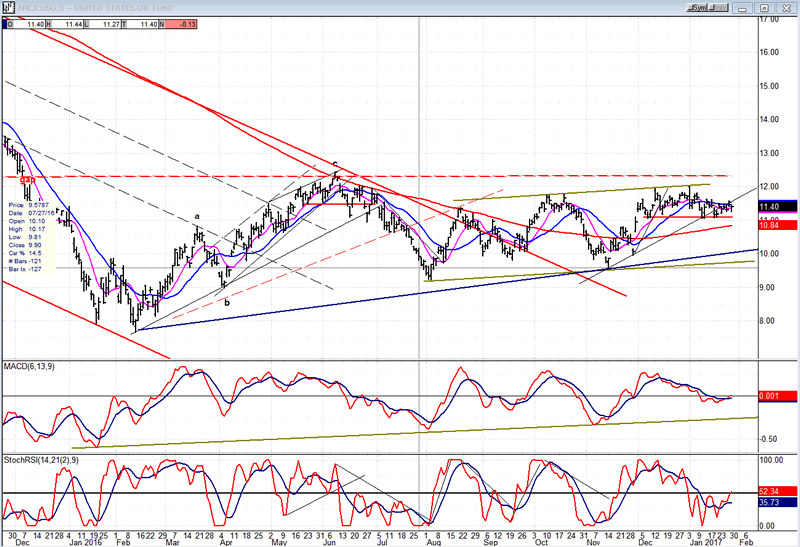Click the 35.73 StochRSI value marker
Viewport: 800px width, 547px height.
tap(769, 503)
